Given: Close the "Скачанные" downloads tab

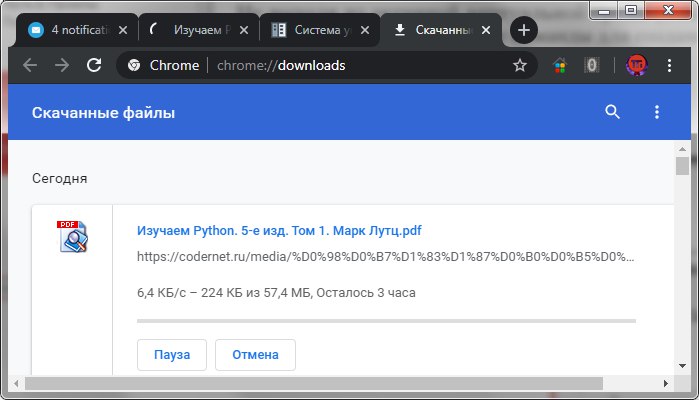Looking at the screenshot, I should (486, 30).
